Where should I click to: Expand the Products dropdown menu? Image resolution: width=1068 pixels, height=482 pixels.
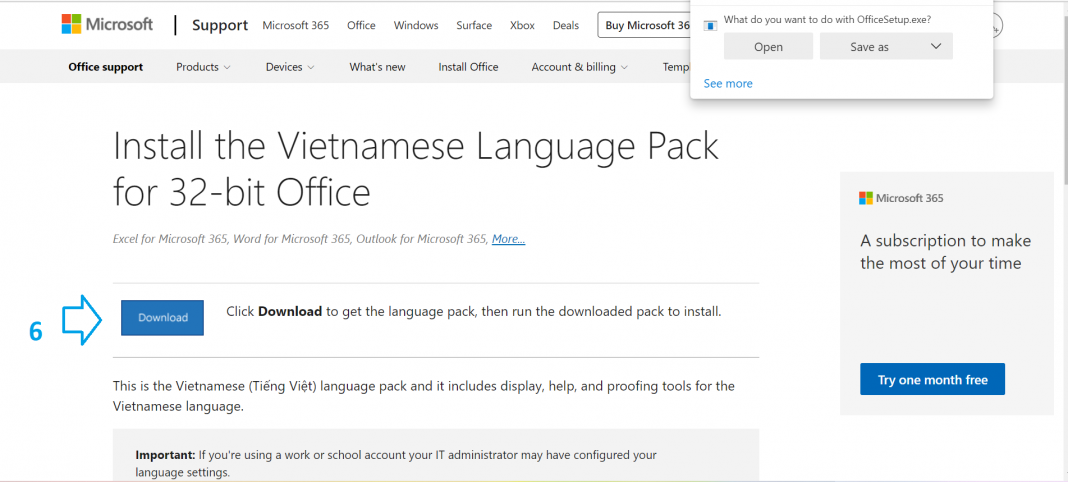coord(203,67)
